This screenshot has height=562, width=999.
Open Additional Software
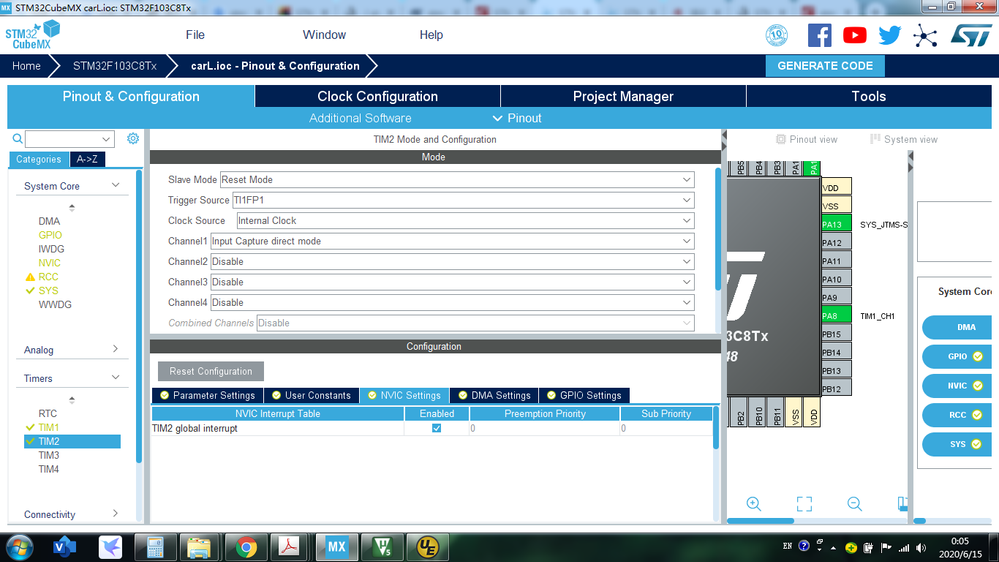(360, 118)
